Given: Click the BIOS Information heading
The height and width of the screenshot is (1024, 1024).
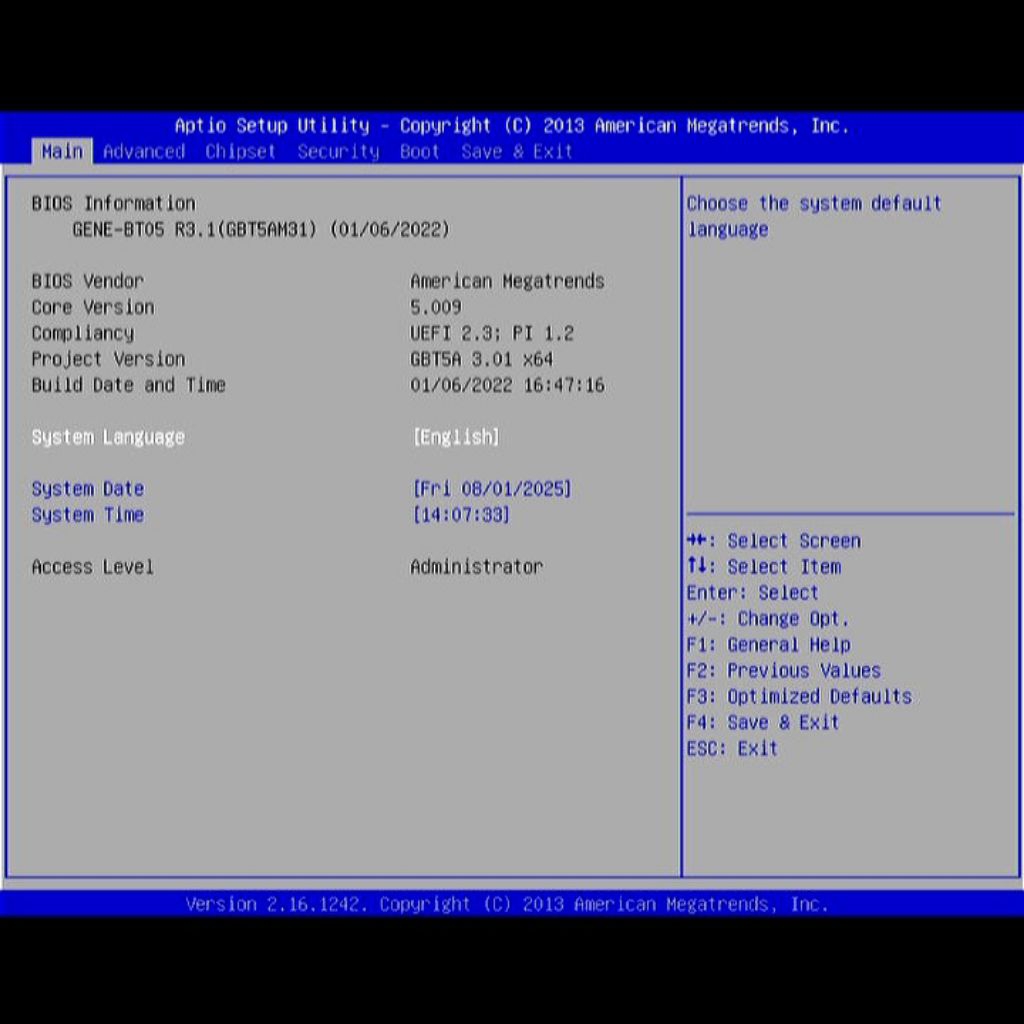Looking at the screenshot, I should coord(114,203).
